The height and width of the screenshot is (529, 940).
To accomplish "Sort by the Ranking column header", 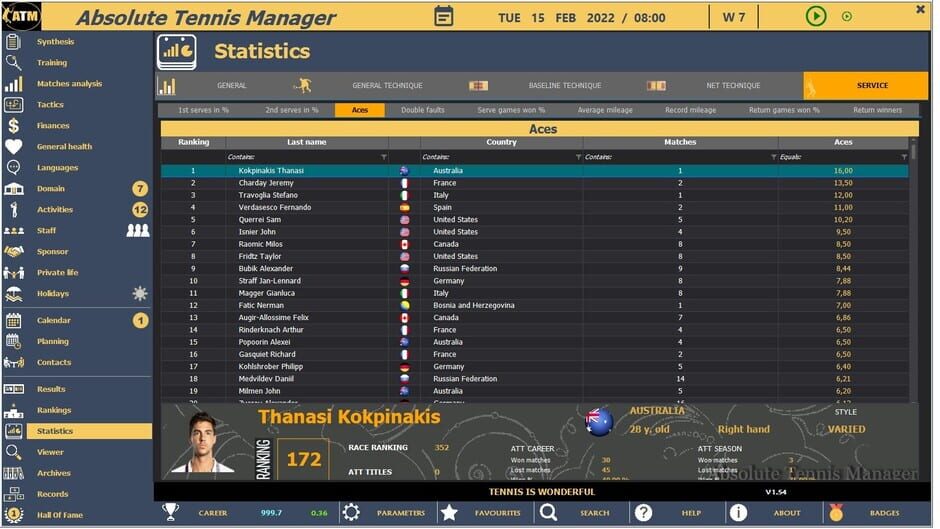I will coord(195,143).
